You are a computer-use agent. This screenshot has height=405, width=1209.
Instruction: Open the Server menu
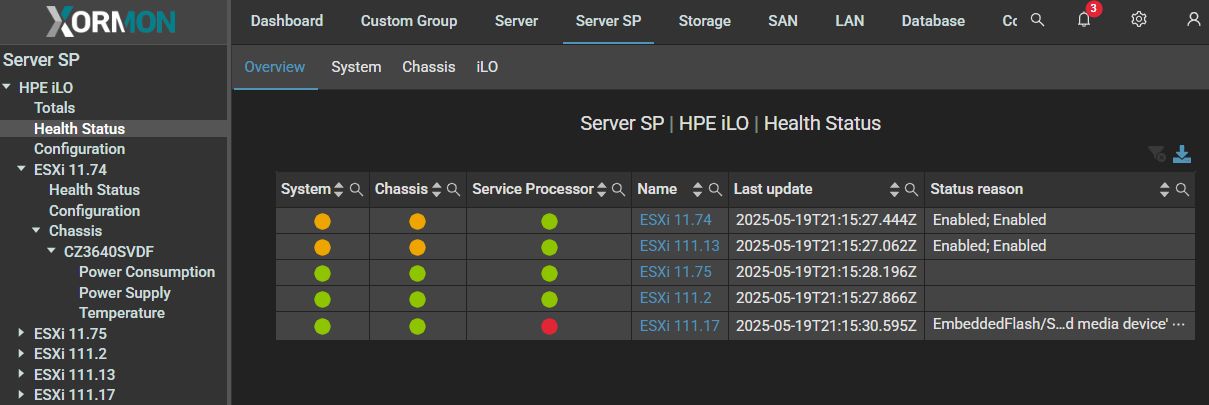pyautogui.click(x=516, y=20)
